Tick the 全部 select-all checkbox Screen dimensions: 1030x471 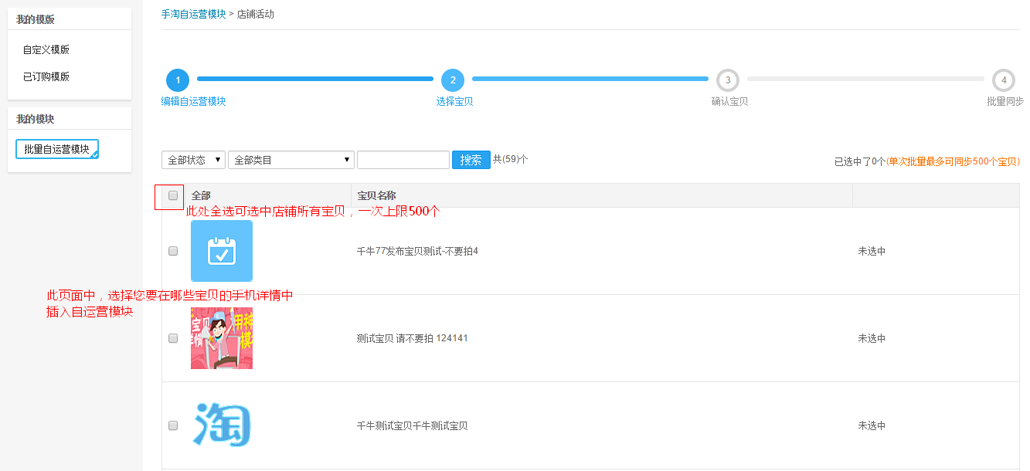point(173,196)
